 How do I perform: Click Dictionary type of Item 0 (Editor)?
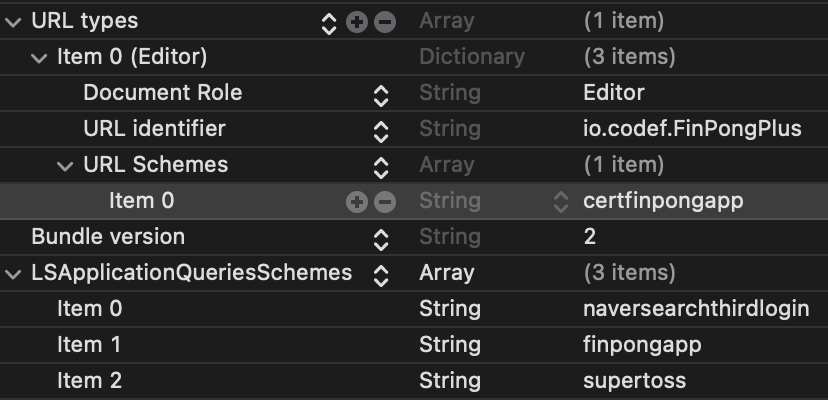pyautogui.click(x=472, y=57)
